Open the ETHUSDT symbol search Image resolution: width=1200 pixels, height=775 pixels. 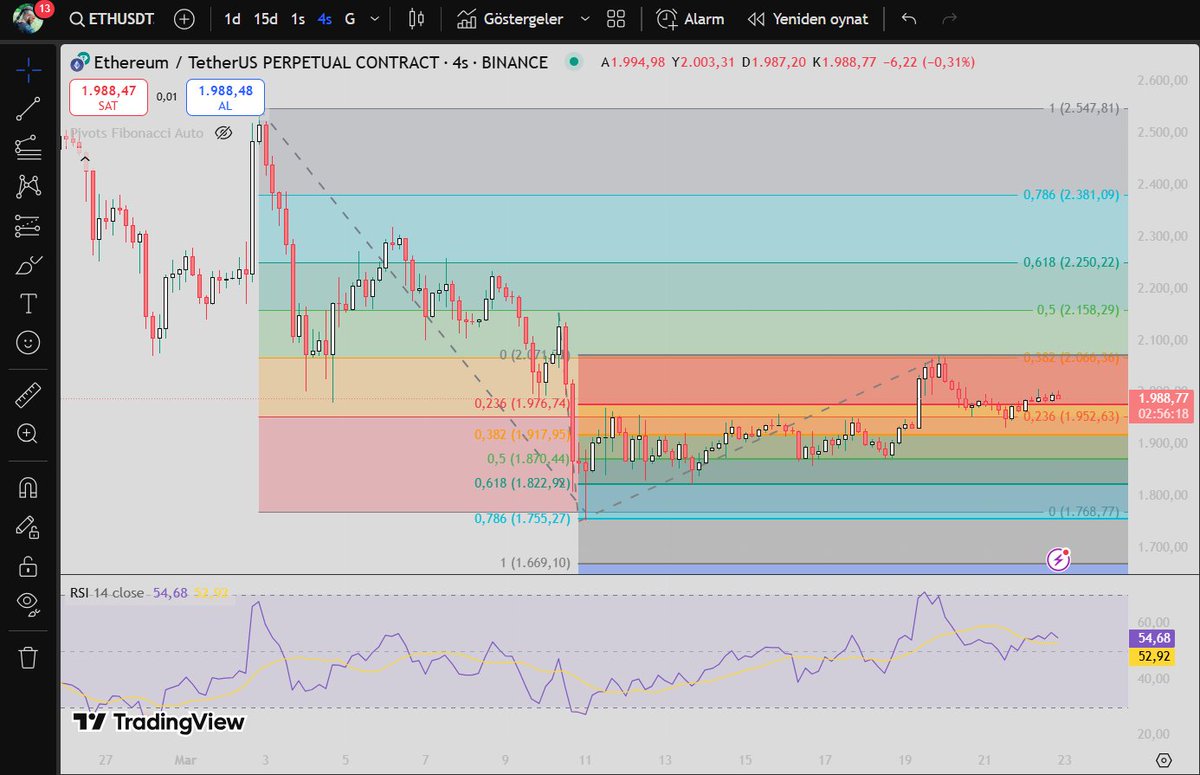pyautogui.click(x=113, y=19)
